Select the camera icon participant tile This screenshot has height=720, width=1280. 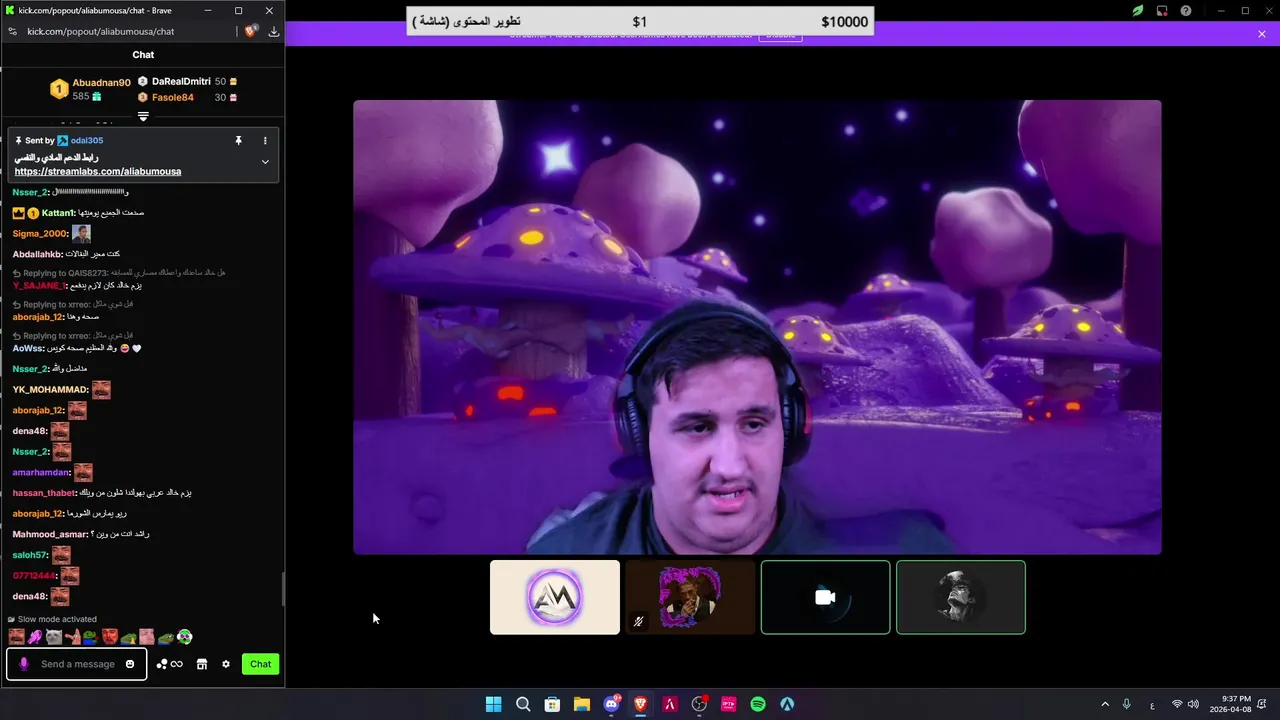(x=825, y=597)
